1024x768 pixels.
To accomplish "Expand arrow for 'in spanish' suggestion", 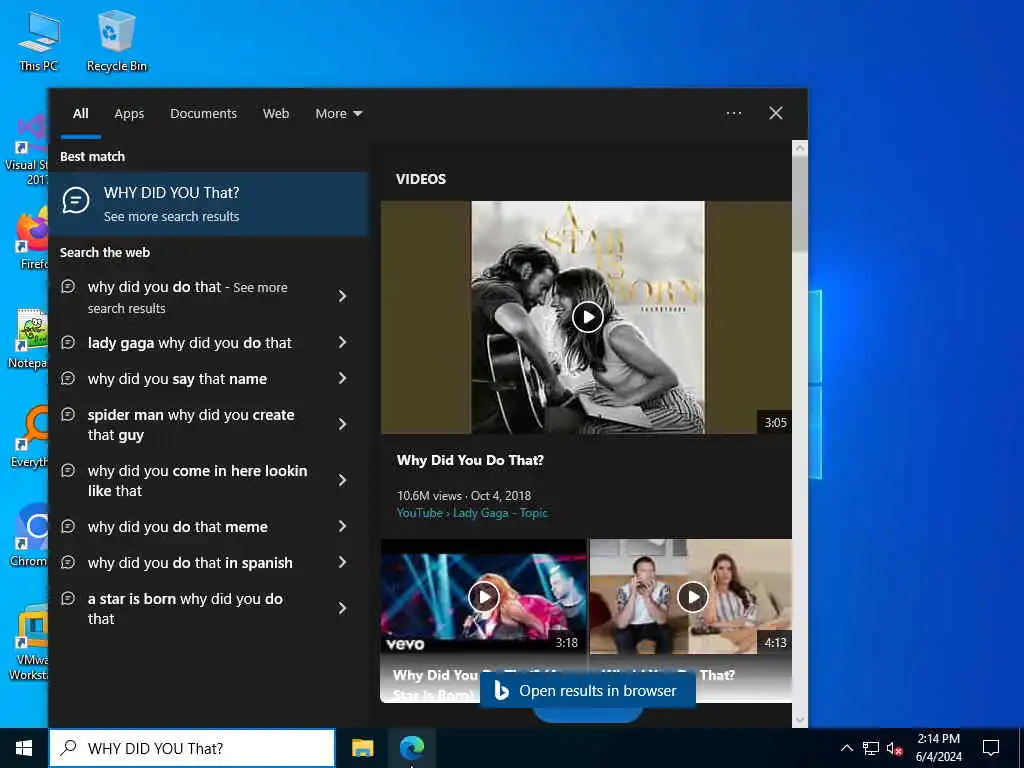I will 342,562.
